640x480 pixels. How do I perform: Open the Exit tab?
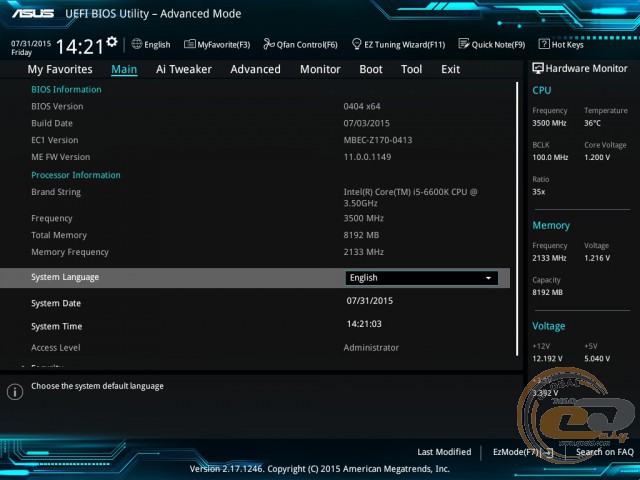450,69
